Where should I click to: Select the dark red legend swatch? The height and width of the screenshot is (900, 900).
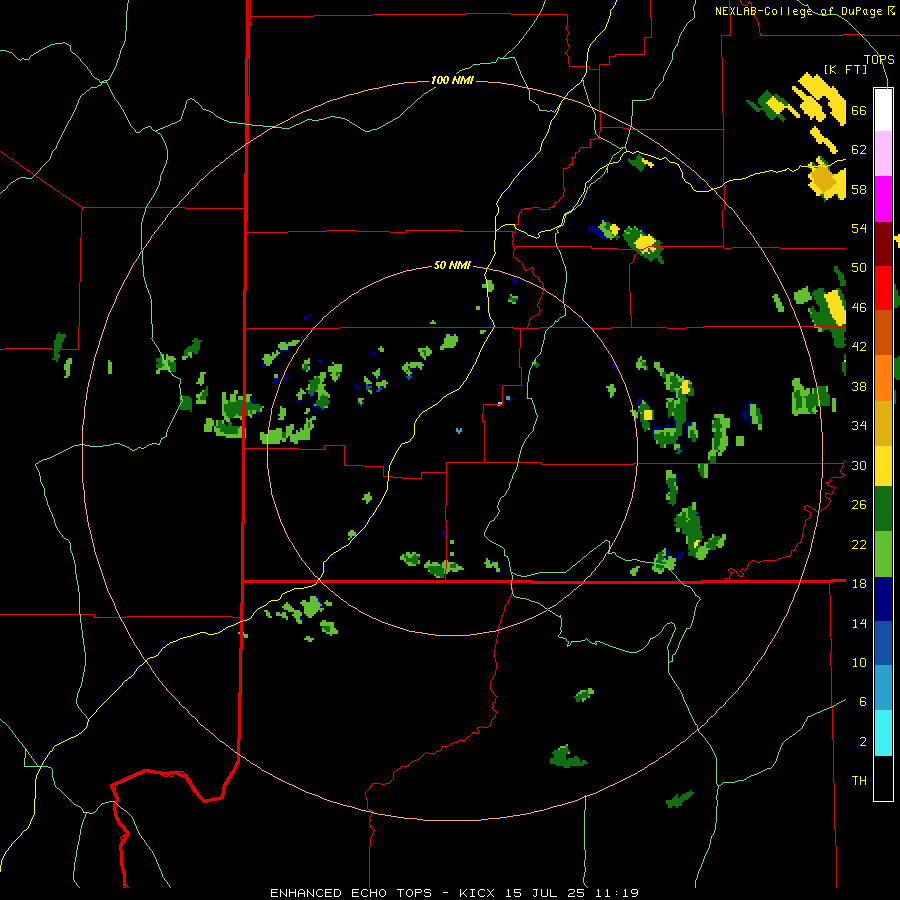883,243
